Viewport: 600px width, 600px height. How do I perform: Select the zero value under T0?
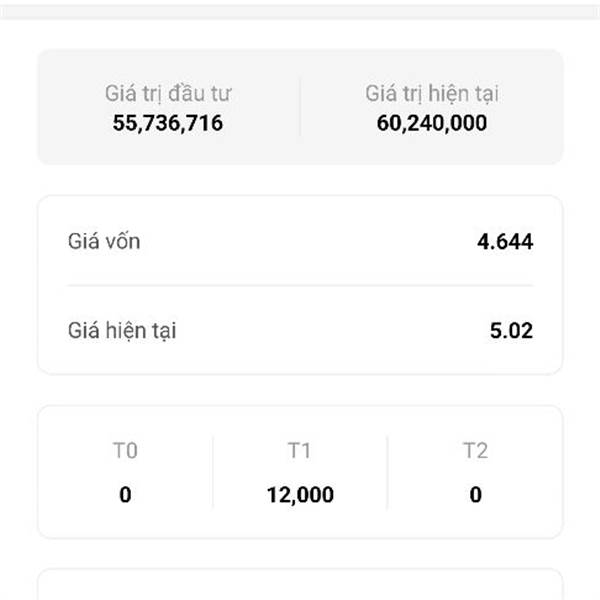pyautogui.click(x=125, y=494)
